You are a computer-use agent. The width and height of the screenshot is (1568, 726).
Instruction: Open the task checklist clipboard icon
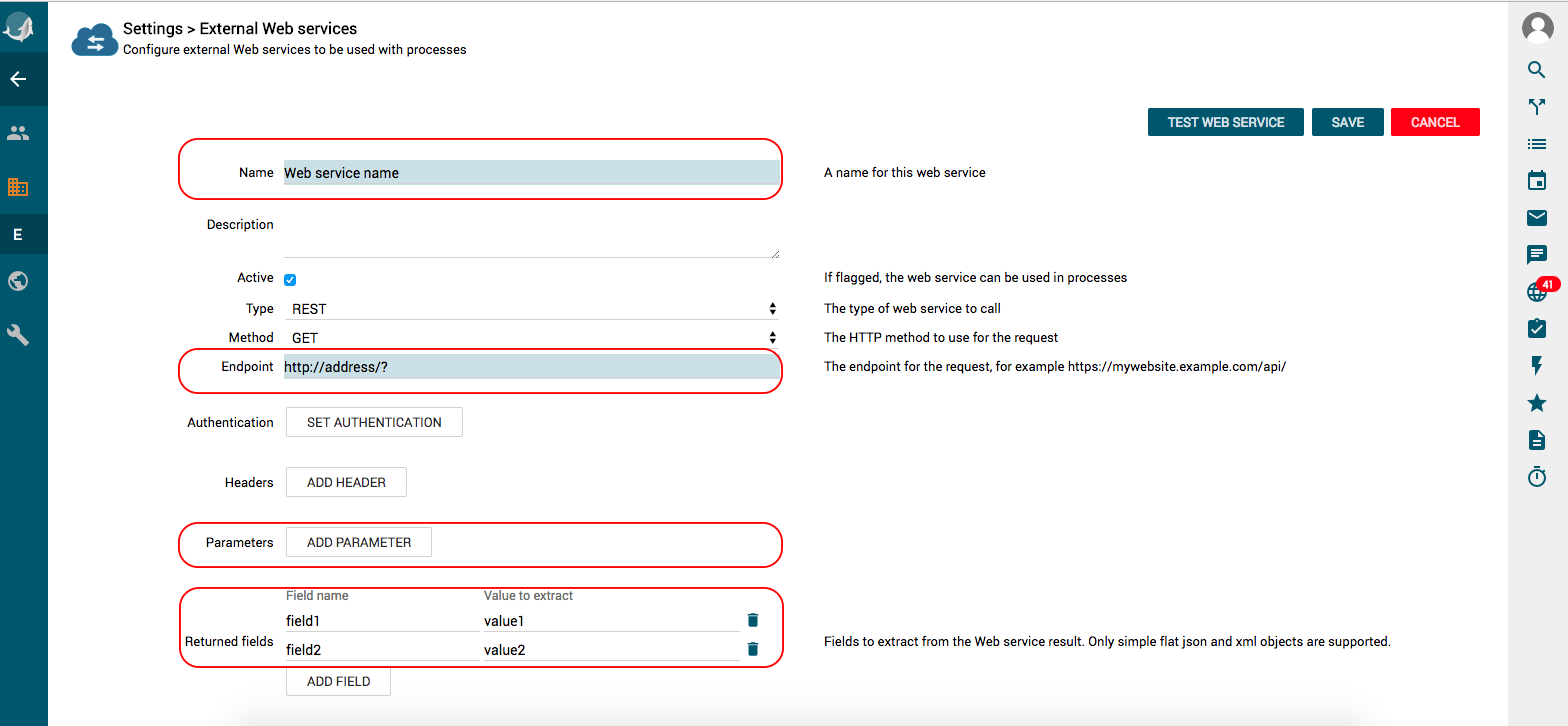(1537, 328)
